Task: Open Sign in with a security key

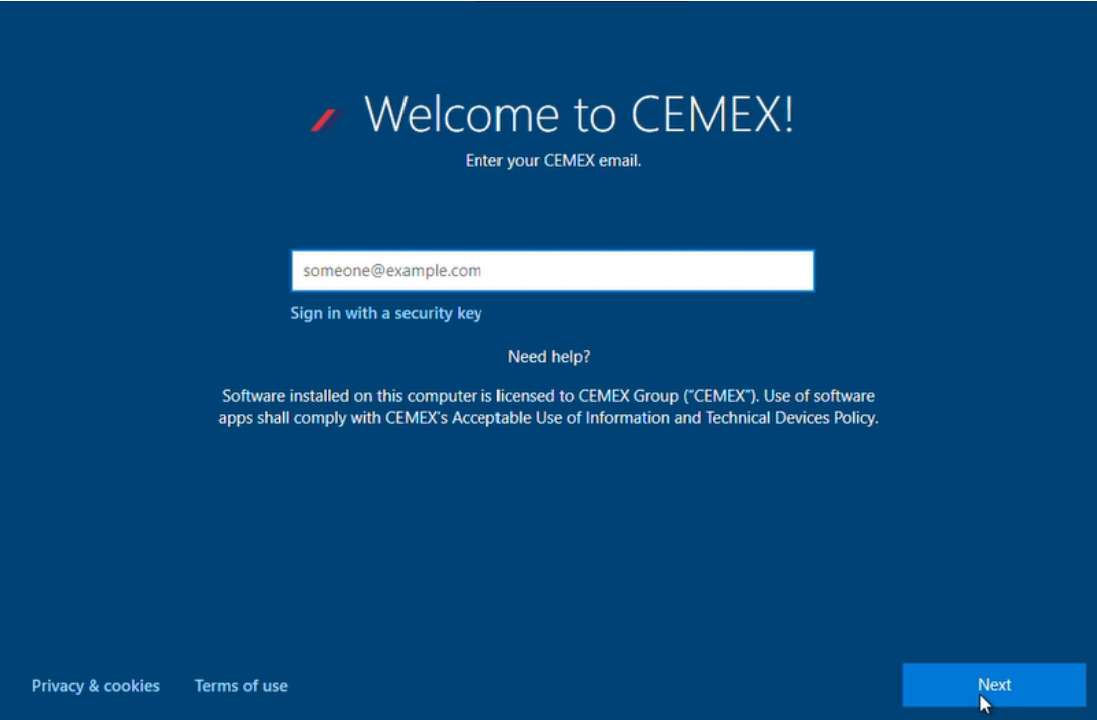Action: 385,313
